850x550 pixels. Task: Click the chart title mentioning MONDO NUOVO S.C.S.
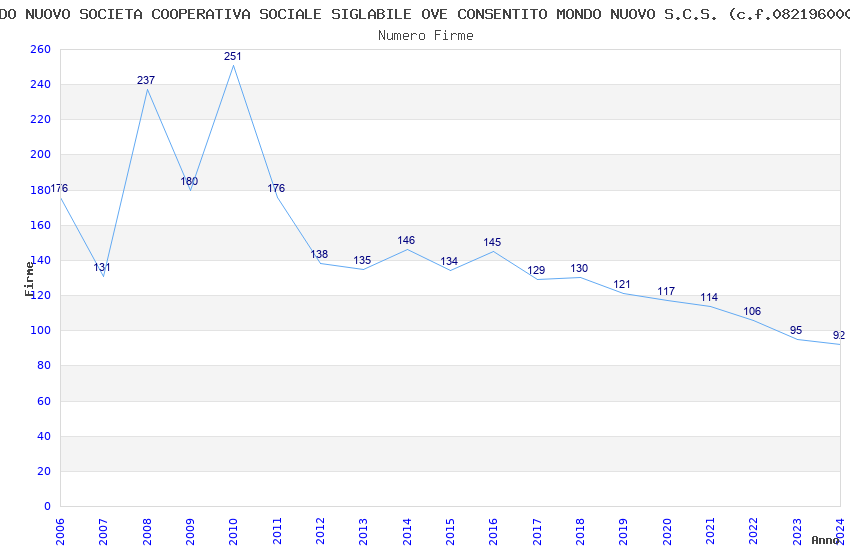tap(425, 14)
